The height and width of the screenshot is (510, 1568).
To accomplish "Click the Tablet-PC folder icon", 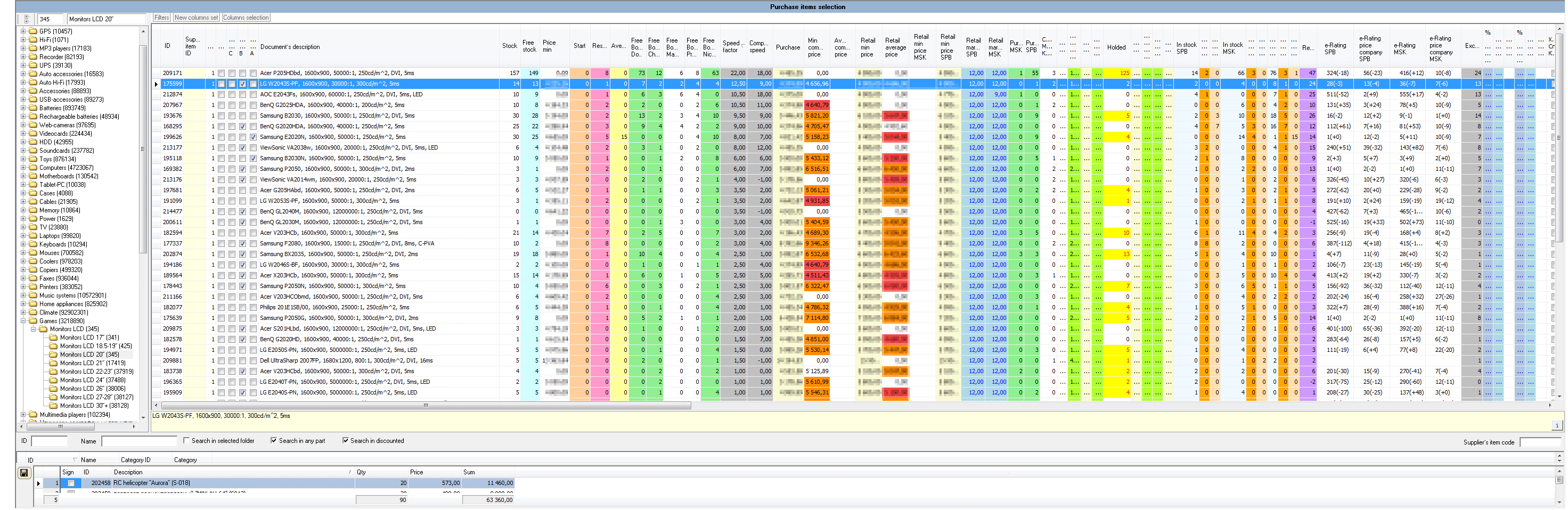I will tap(34, 184).
